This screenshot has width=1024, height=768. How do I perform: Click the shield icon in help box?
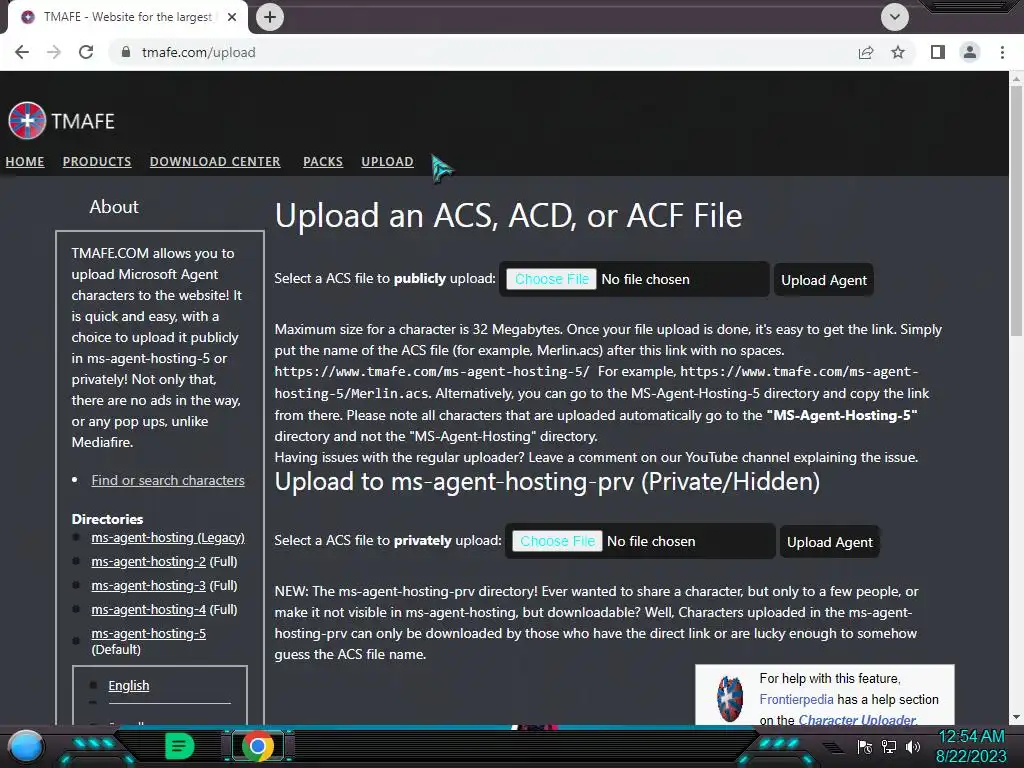[729, 699]
